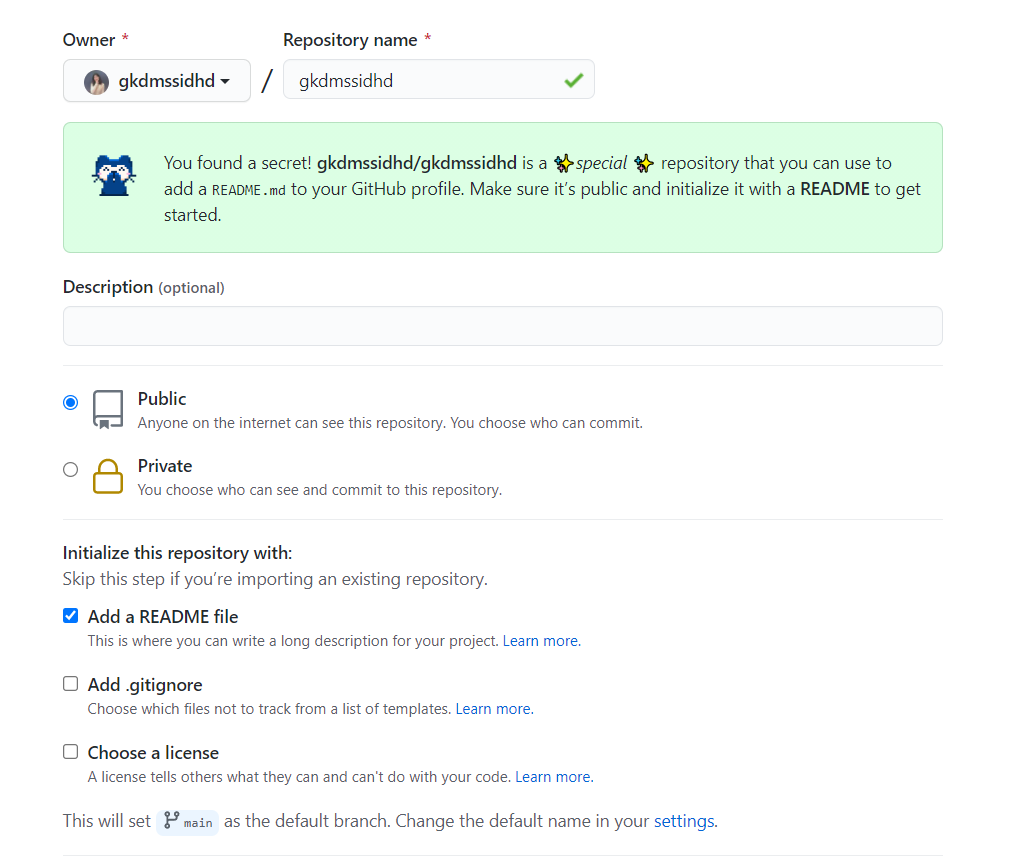This screenshot has height=859, width=1011.
Task: Click the 'Public' option label text
Action: (x=162, y=399)
